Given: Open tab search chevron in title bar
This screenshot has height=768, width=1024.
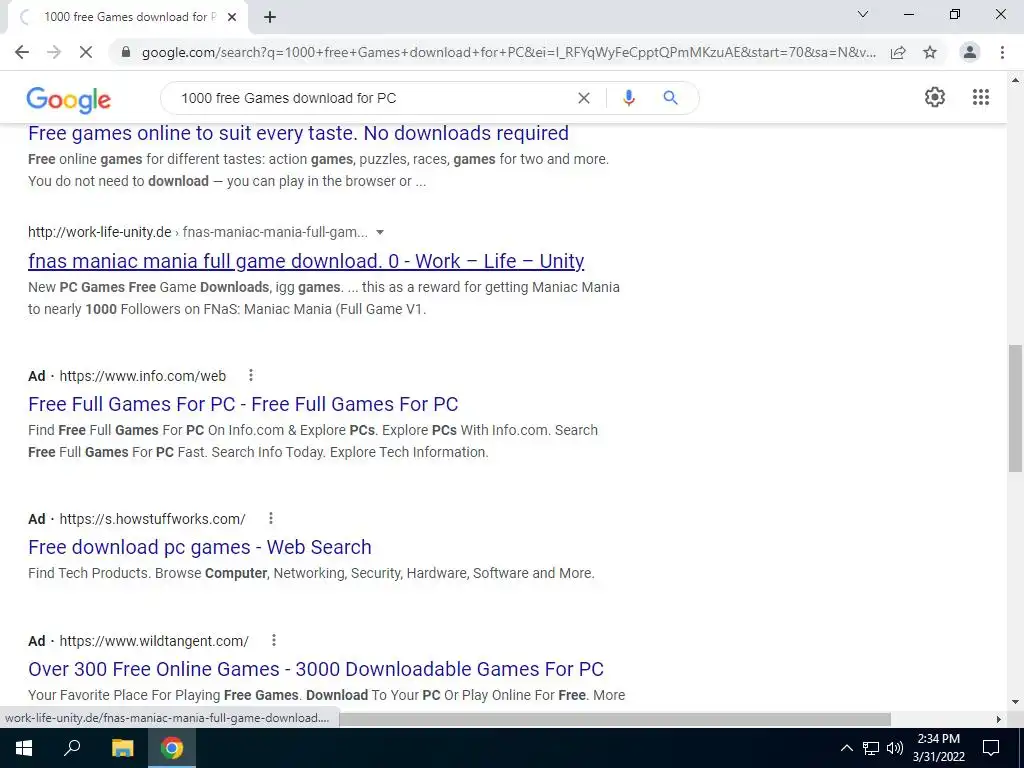Looking at the screenshot, I should coord(863,14).
